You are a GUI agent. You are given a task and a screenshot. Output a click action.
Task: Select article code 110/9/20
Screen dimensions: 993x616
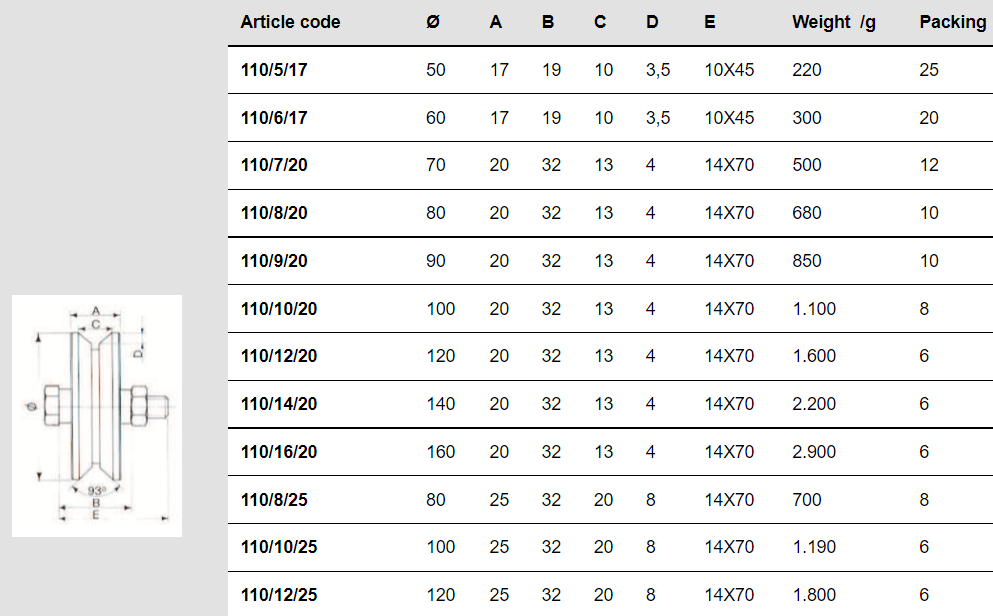(x=274, y=261)
